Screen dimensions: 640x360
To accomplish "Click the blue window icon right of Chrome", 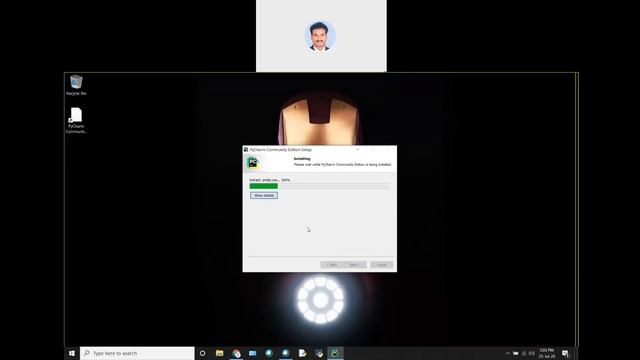I will point(252,353).
